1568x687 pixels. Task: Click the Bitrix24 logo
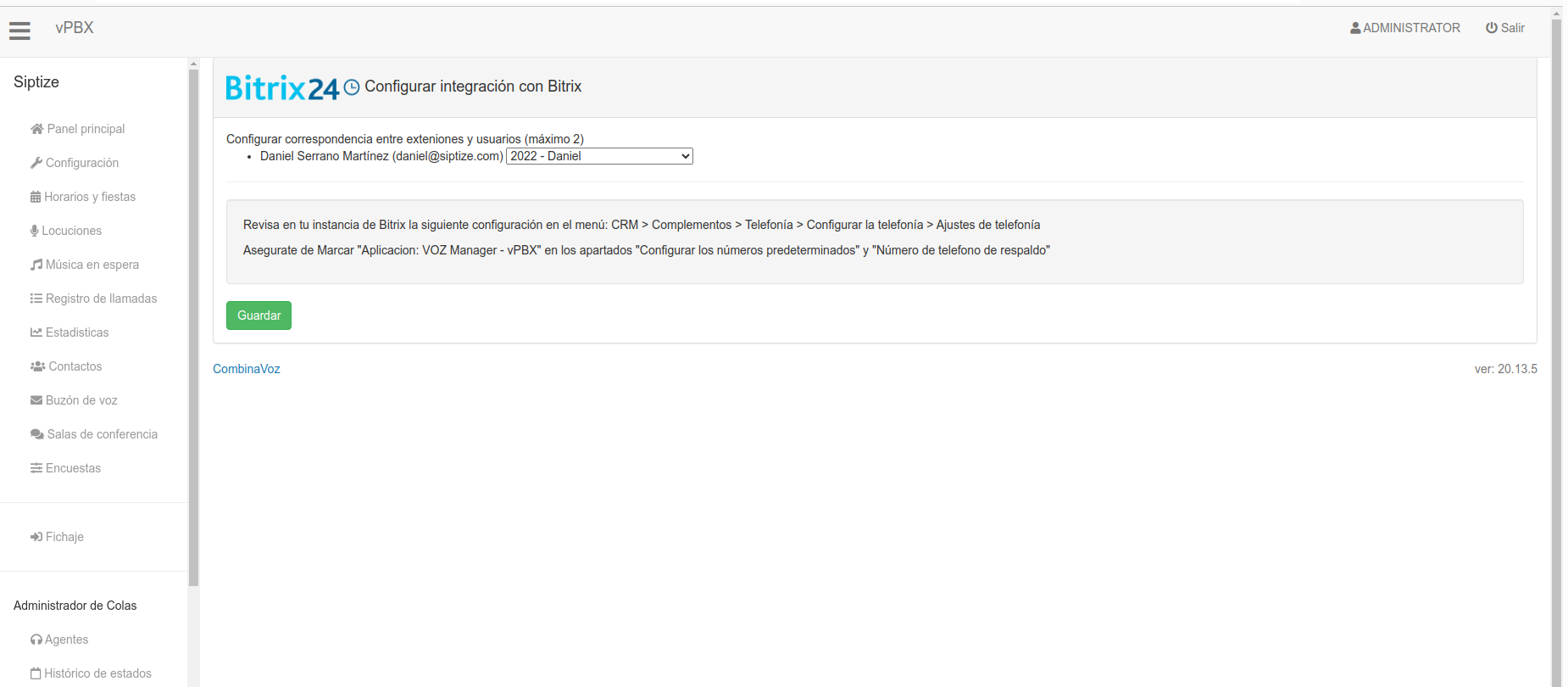click(281, 87)
